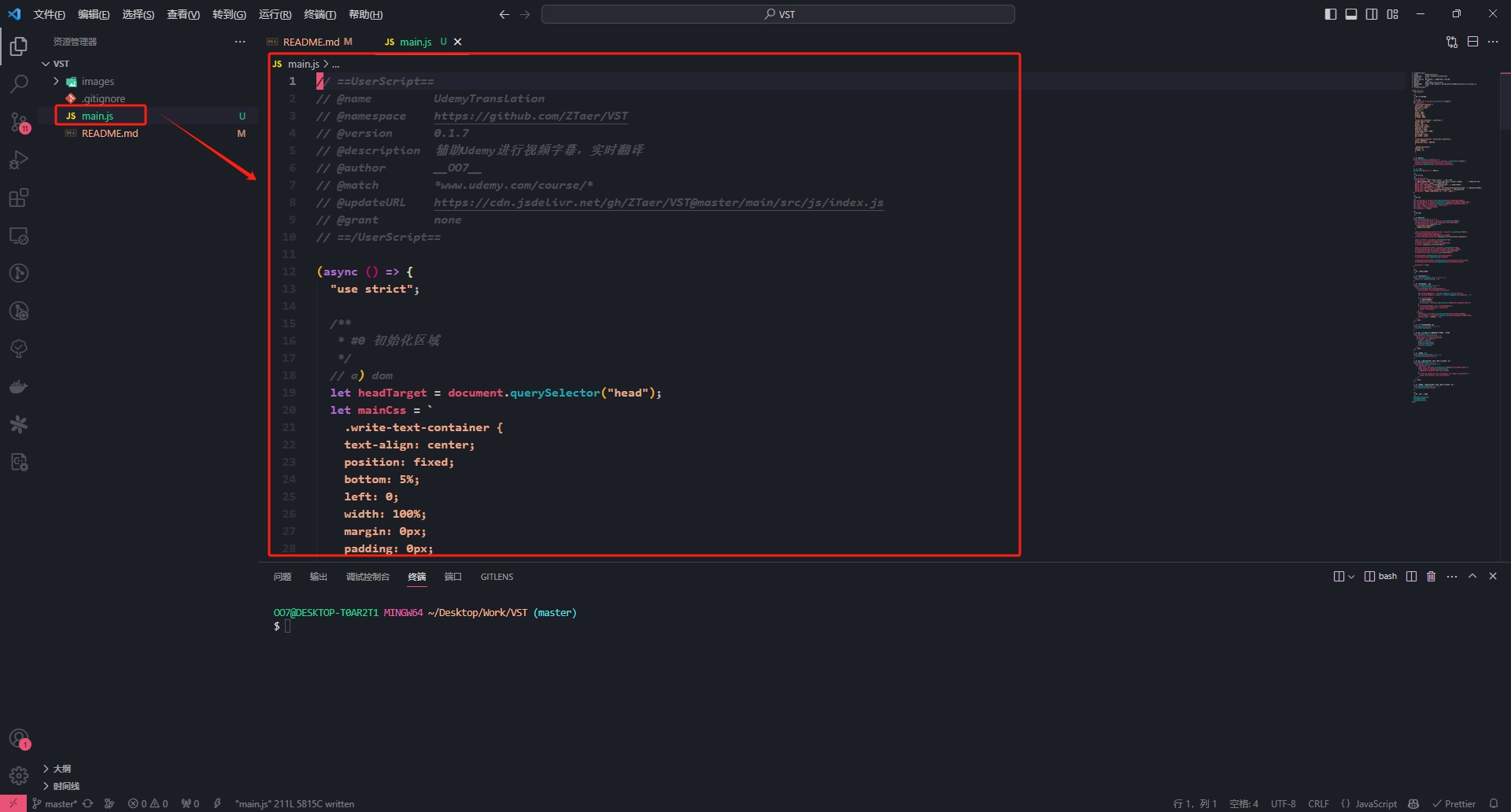Click the remote window indicator in status bar
The width and height of the screenshot is (1511, 812).
[x=13, y=803]
